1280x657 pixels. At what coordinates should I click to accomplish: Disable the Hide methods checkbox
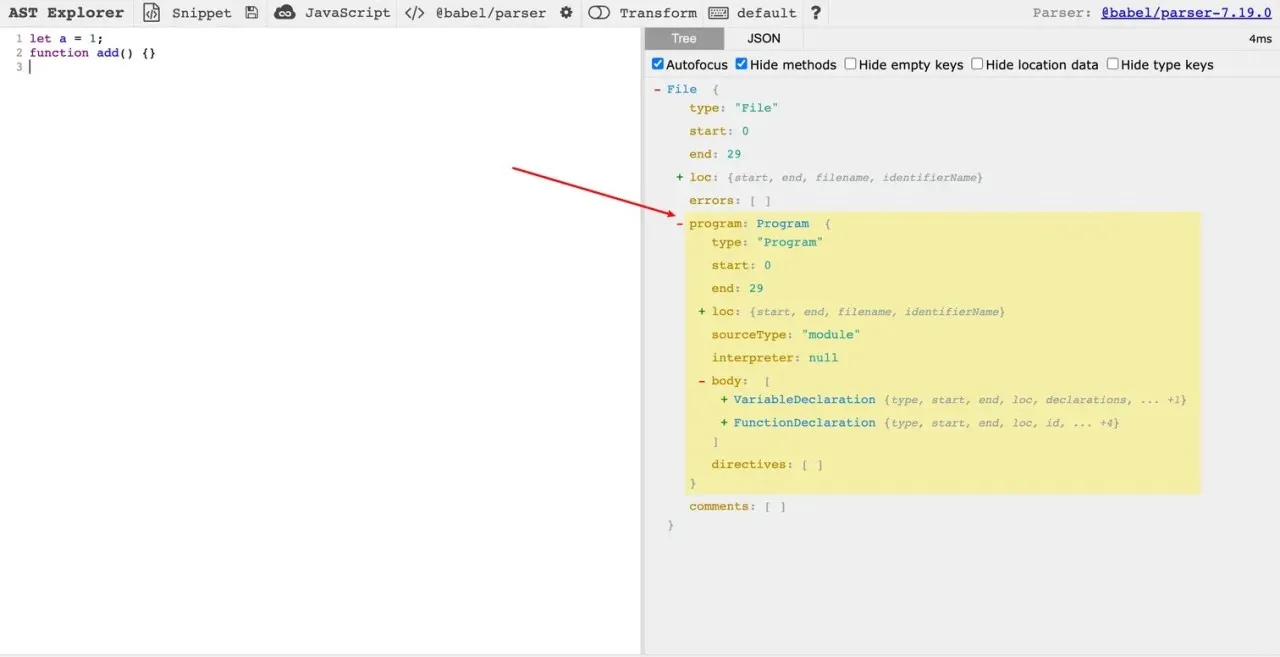(742, 64)
